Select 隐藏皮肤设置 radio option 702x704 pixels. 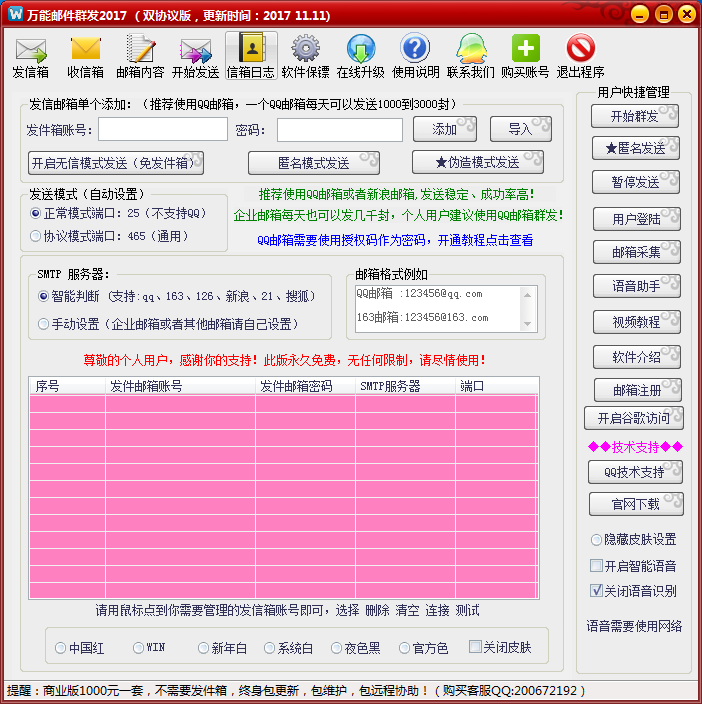[x=596, y=540]
